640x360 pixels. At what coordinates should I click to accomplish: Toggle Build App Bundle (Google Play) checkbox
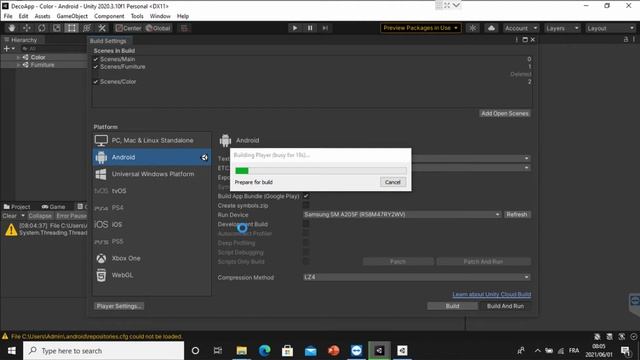pos(306,196)
